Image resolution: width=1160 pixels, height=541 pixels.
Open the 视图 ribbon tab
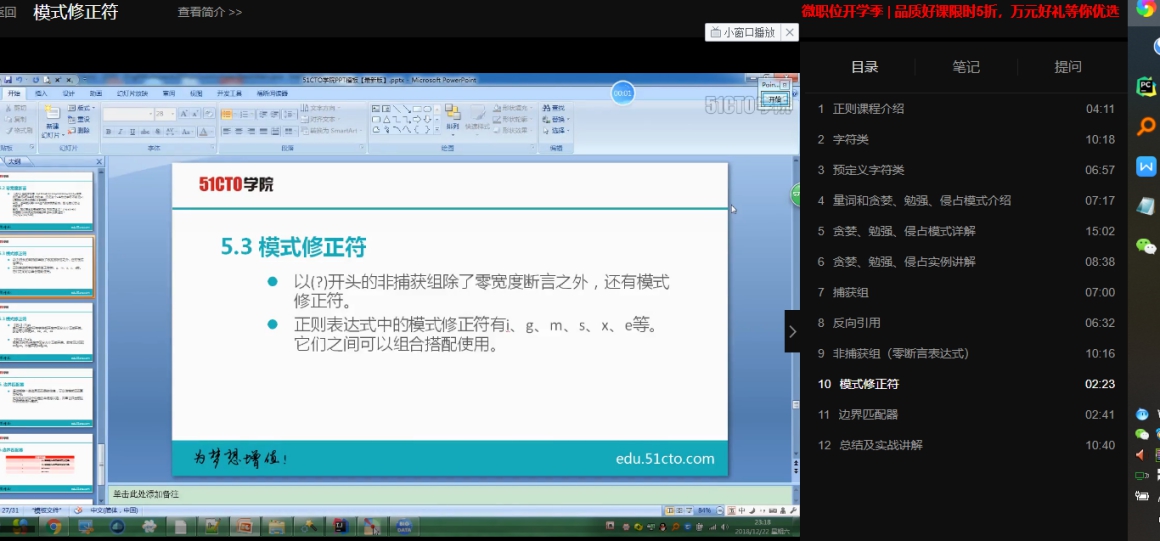pos(196,93)
